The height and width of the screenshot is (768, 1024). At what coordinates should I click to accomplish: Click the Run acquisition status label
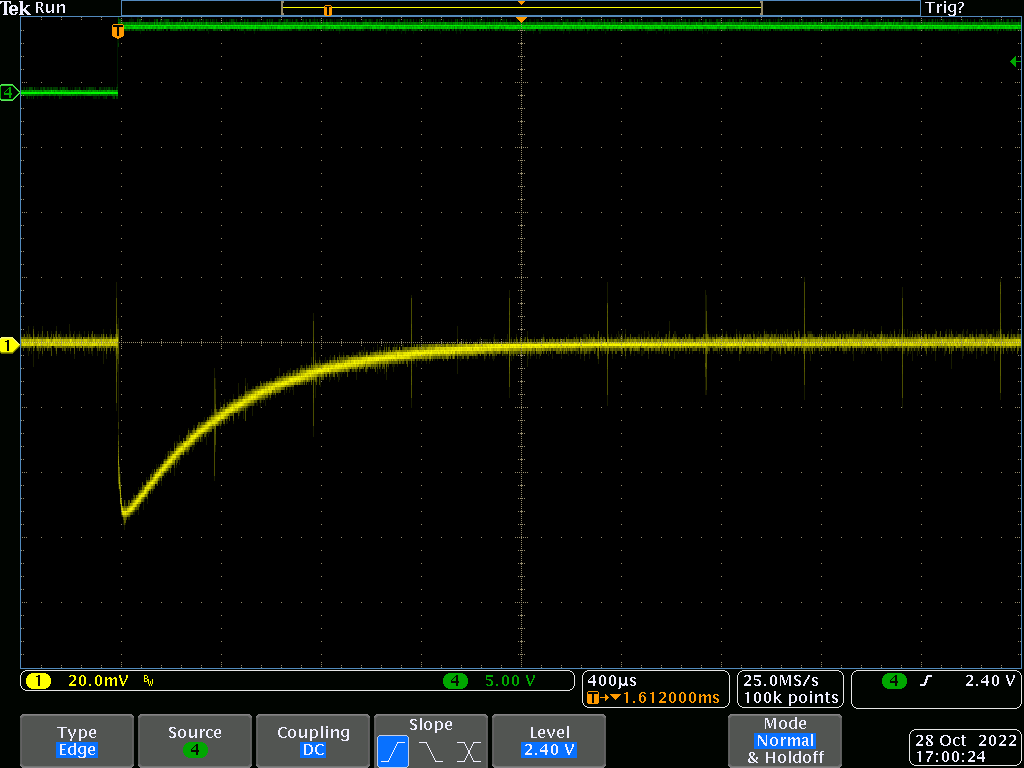coord(50,8)
